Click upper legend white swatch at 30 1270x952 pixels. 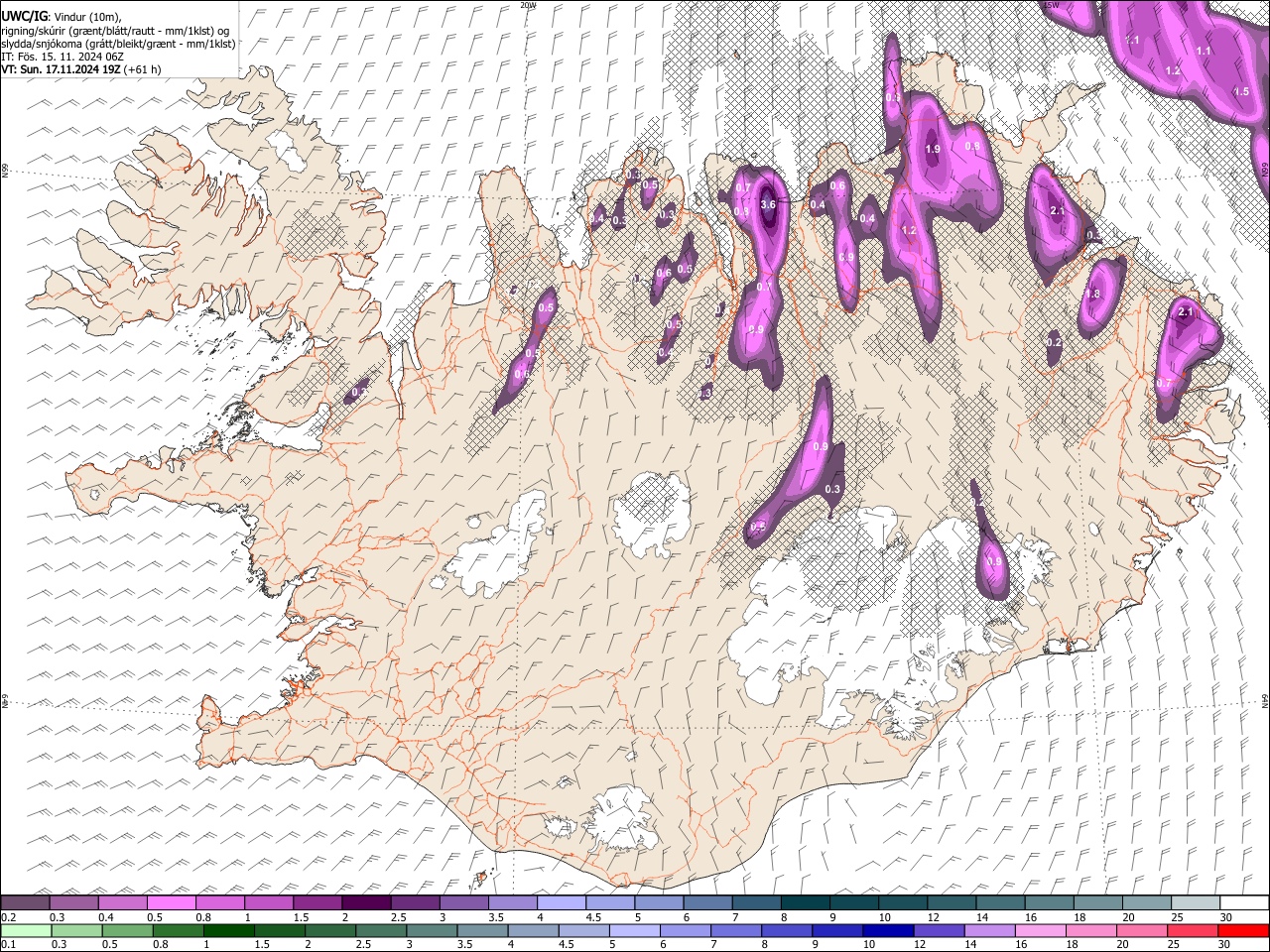tap(1243, 902)
